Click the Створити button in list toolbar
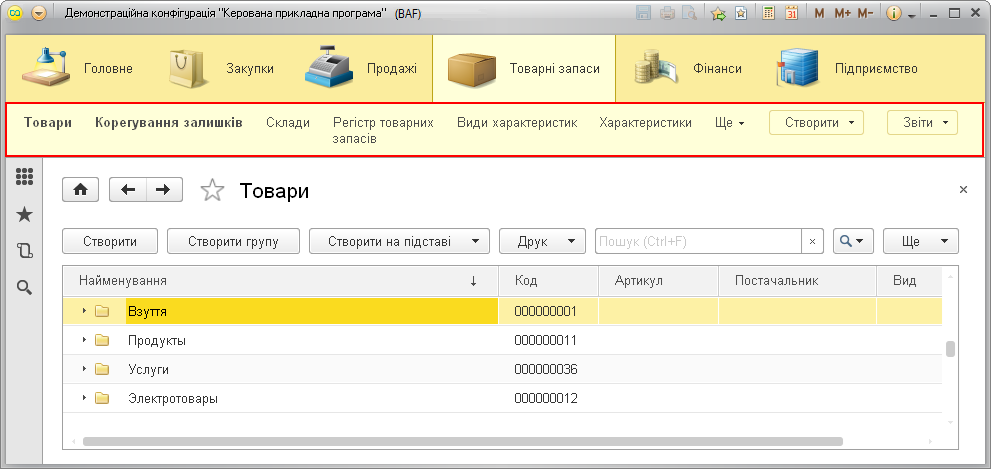The height and width of the screenshot is (469, 991). (x=110, y=241)
